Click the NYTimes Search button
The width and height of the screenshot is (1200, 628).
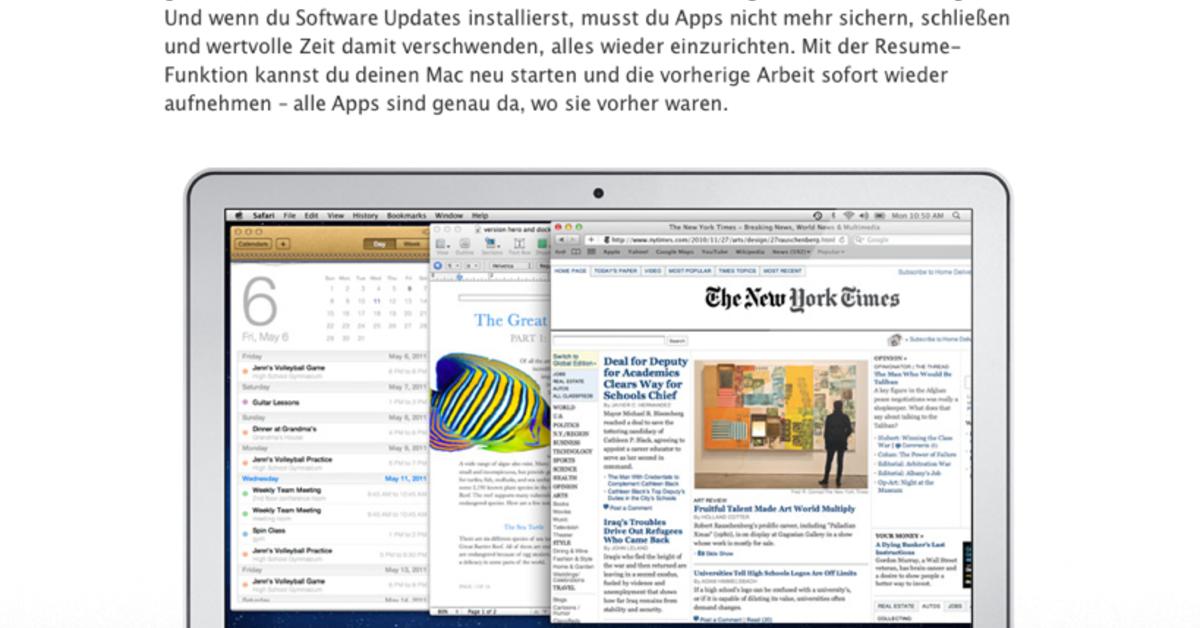[677, 341]
